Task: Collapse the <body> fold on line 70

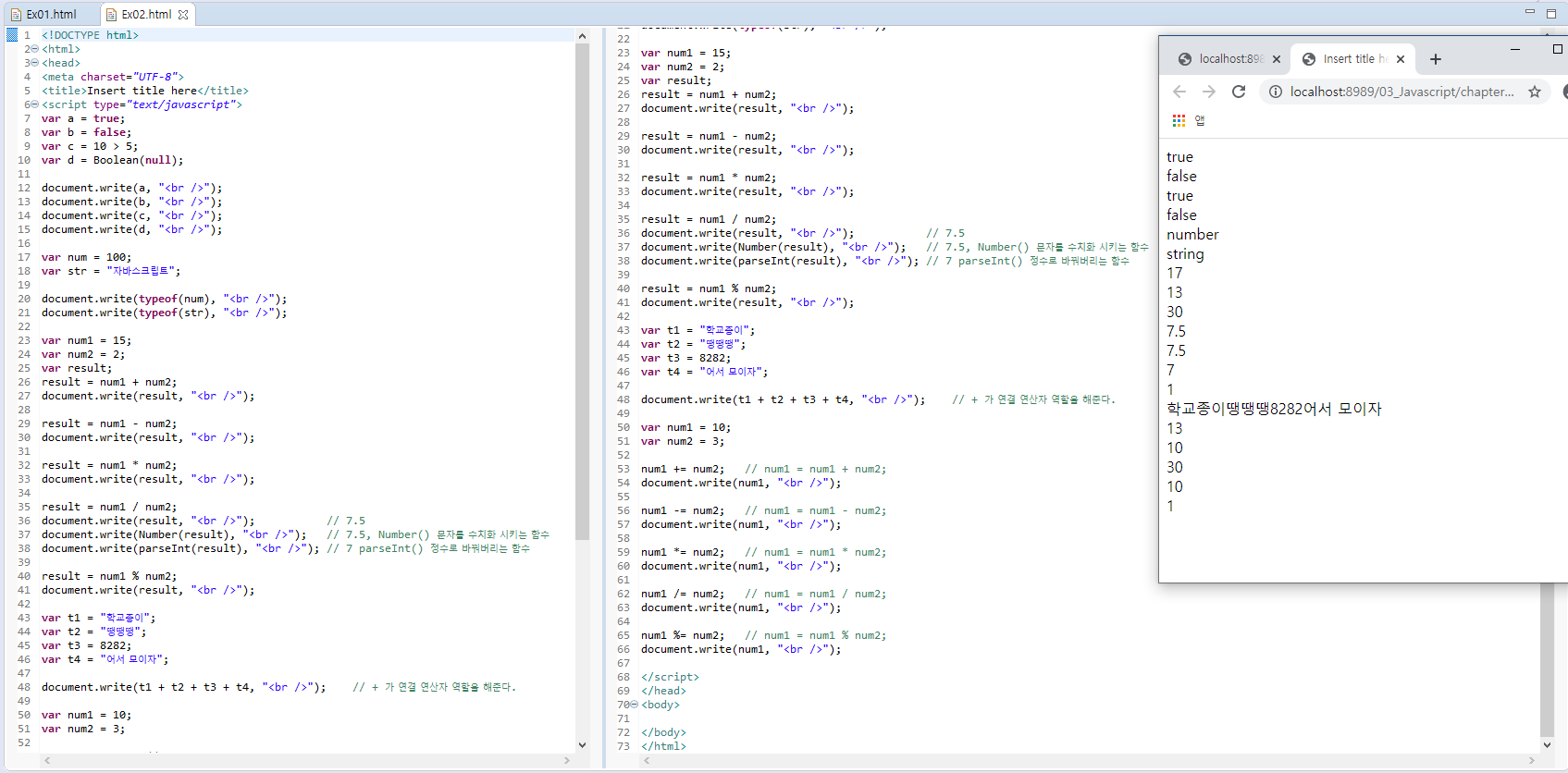Action: coord(635,705)
